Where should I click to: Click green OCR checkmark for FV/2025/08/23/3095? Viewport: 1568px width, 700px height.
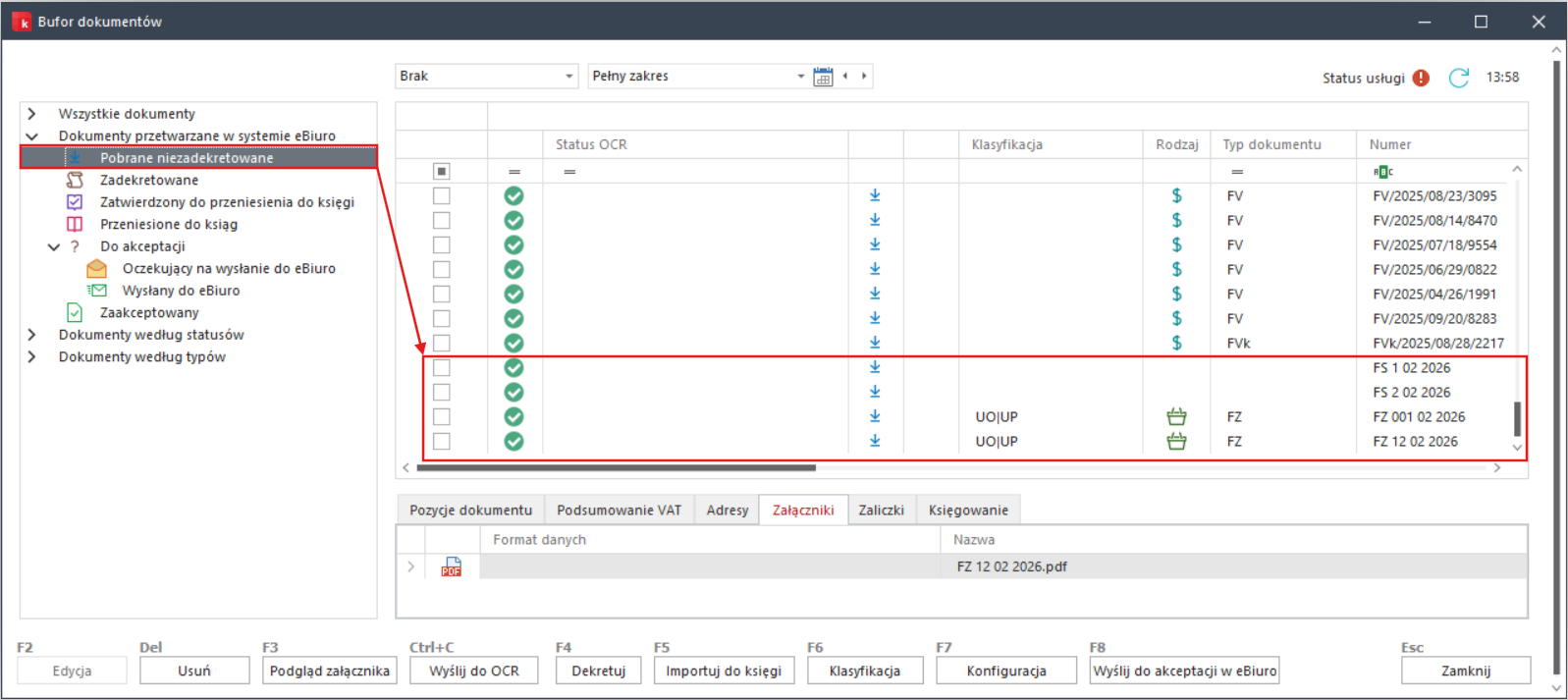pos(514,195)
